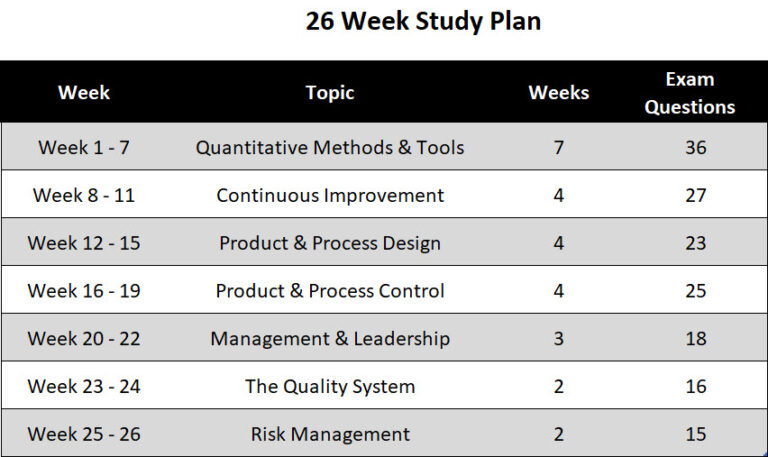Select 'The Quality System' topic cell
The height and width of the screenshot is (457, 768).
[330, 386]
